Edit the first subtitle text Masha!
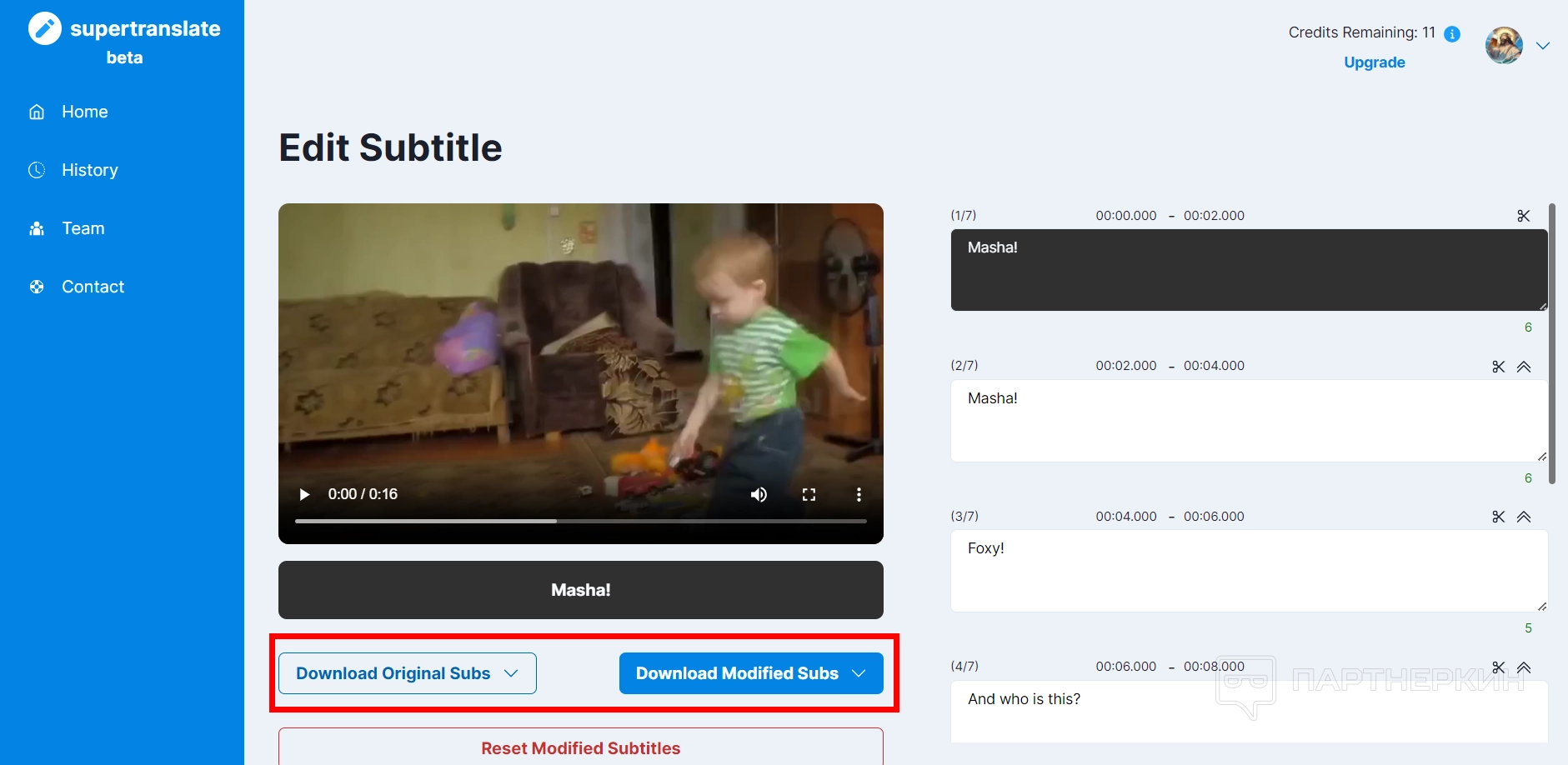The image size is (1568, 765). tap(1249, 270)
